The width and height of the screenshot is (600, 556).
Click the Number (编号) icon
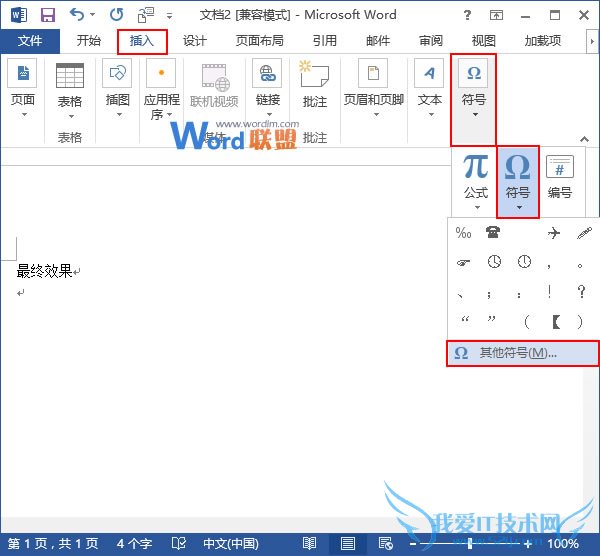(x=559, y=167)
